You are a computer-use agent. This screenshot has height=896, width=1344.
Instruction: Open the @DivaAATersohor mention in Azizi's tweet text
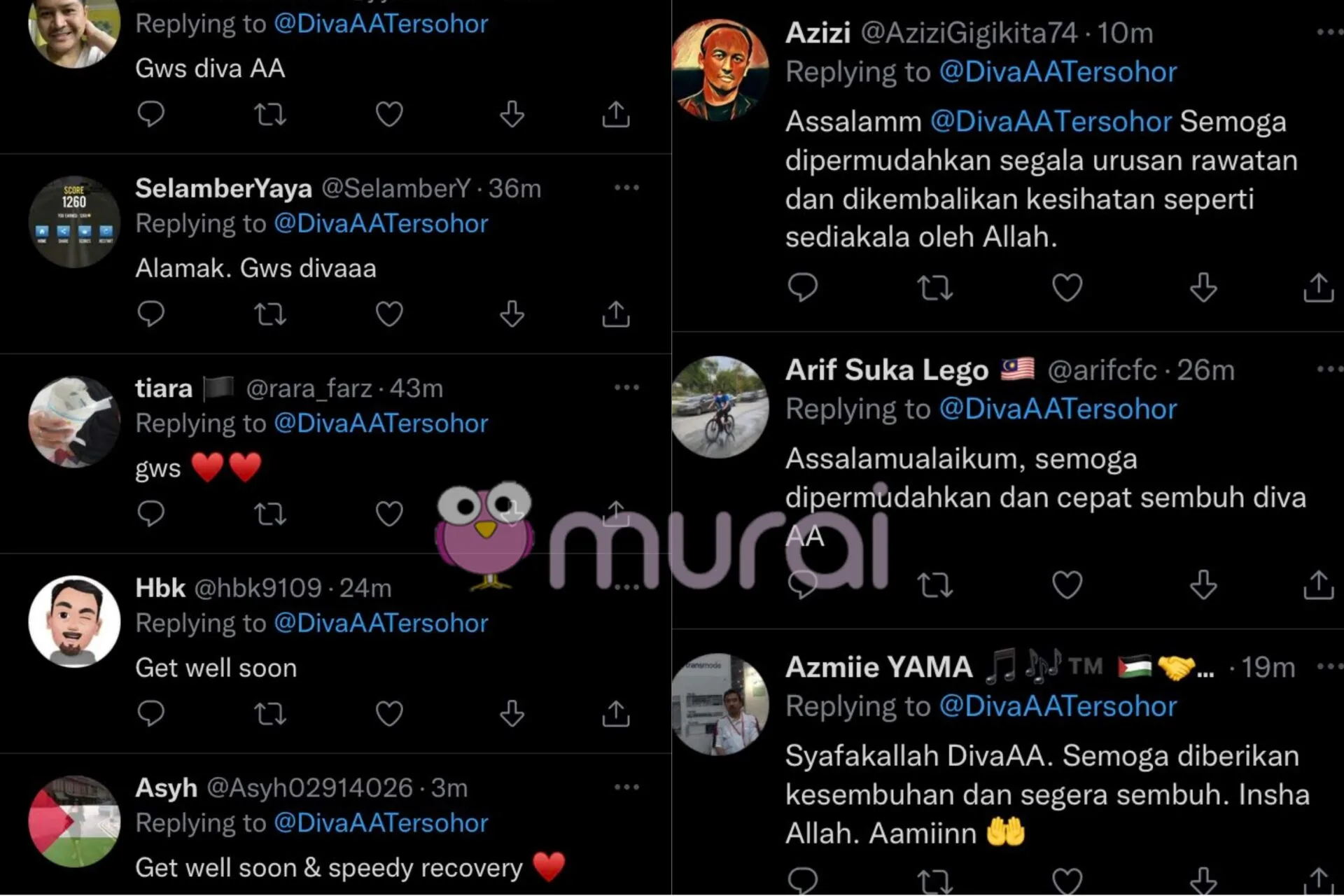coord(1051,122)
